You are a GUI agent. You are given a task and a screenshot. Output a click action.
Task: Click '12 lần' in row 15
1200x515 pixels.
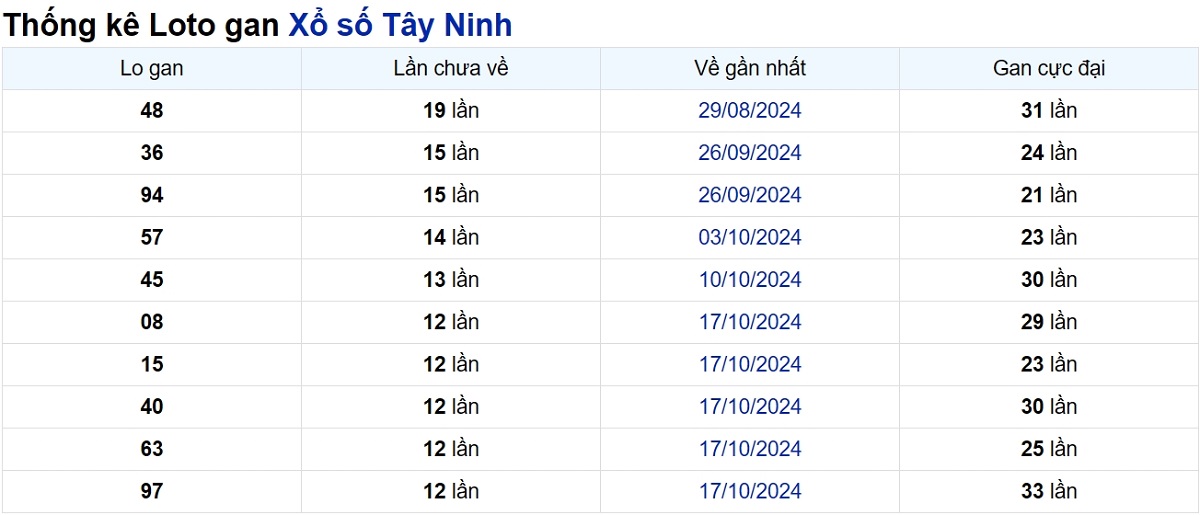[x=451, y=365]
